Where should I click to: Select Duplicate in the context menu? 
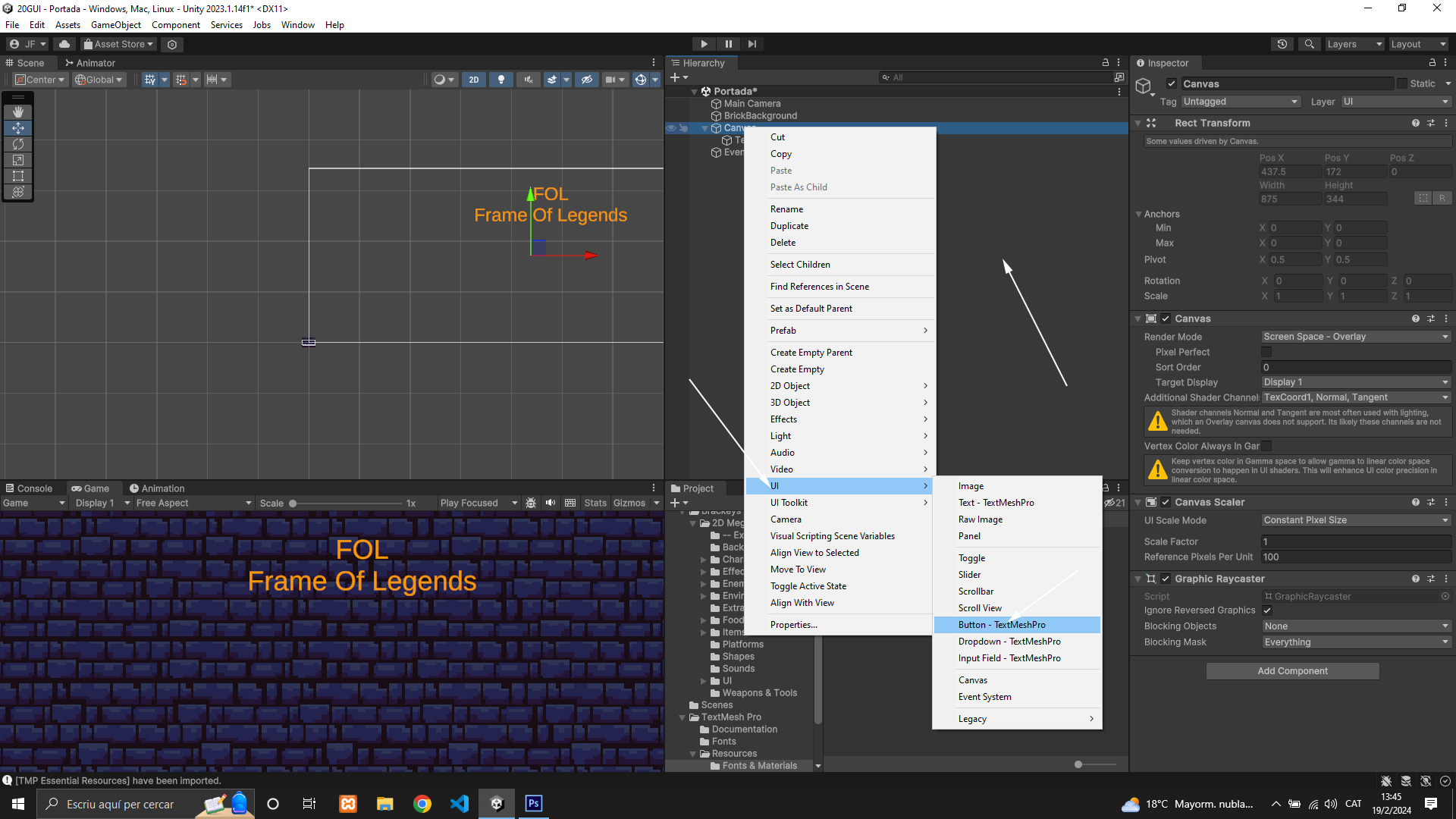pyautogui.click(x=789, y=226)
